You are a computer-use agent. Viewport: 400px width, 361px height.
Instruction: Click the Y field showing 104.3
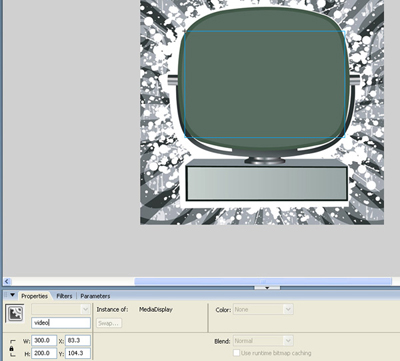pyautogui.click(x=78, y=353)
